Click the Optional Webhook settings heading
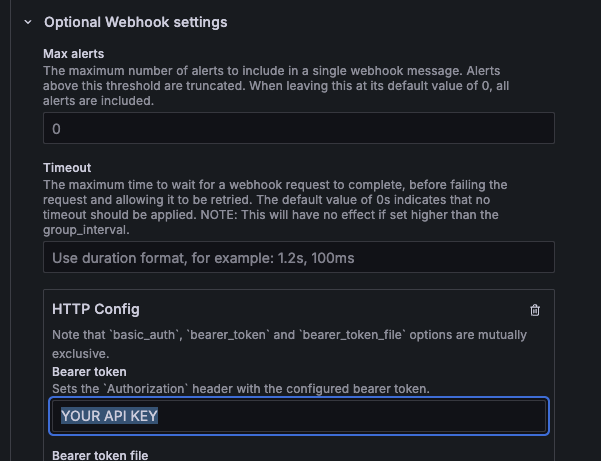This screenshot has width=601, height=461. [x=136, y=22]
